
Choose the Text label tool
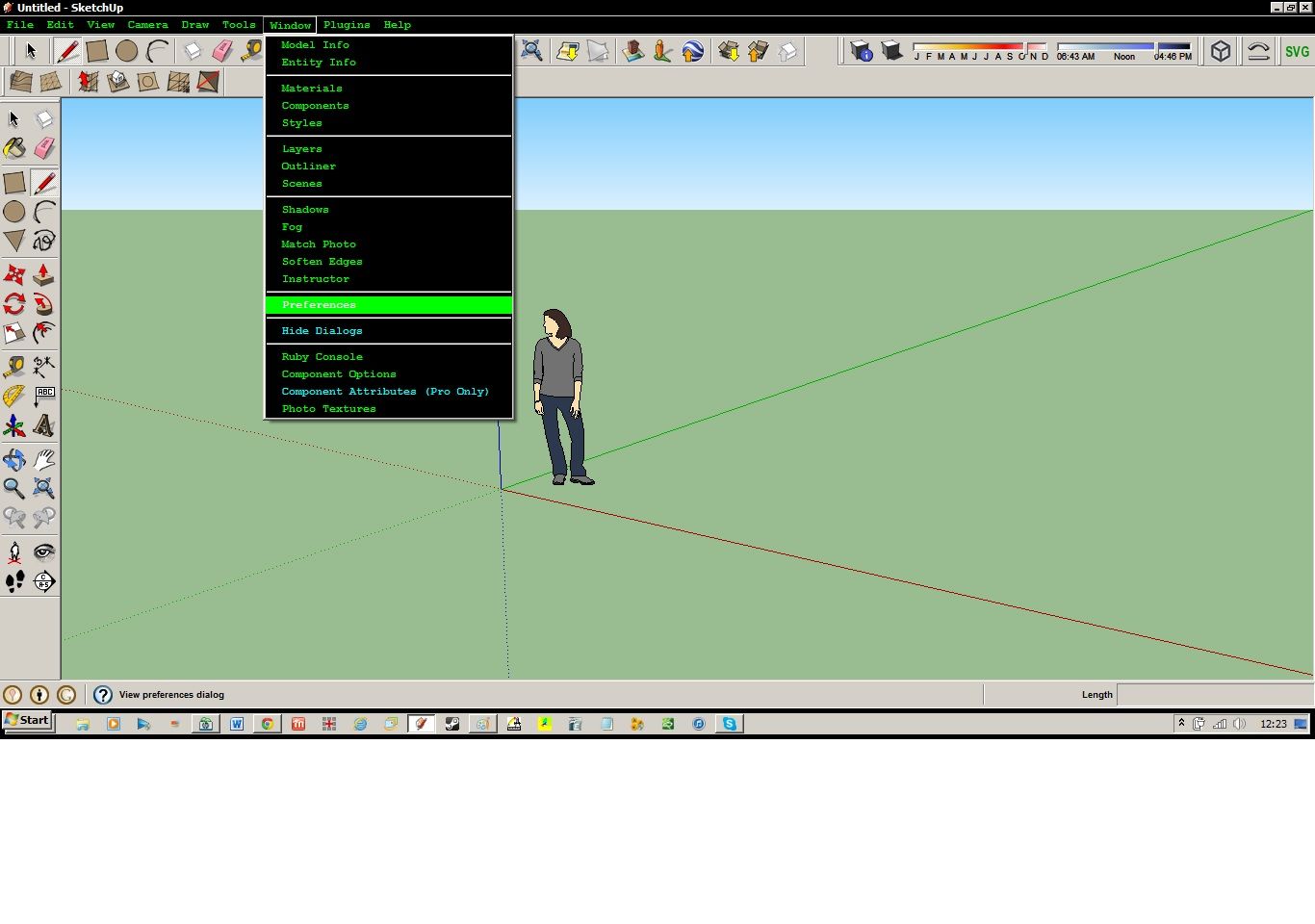(x=44, y=396)
